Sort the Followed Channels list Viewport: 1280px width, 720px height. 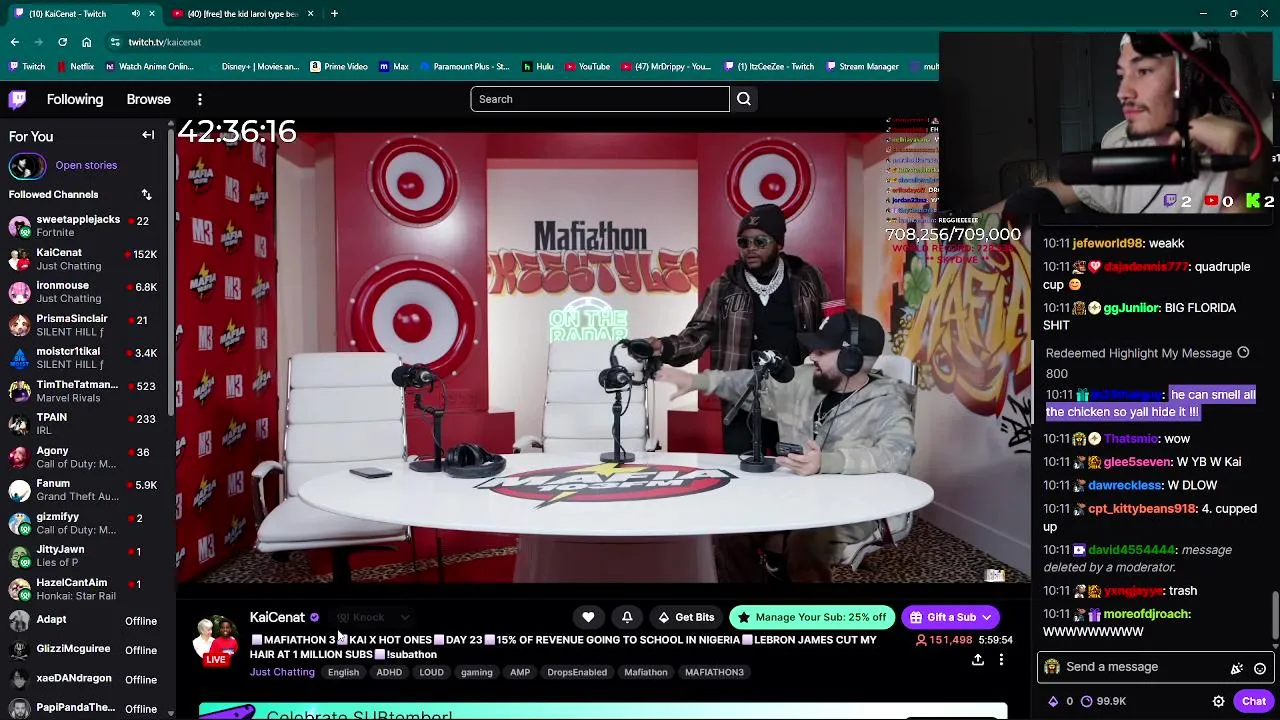pos(146,194)
